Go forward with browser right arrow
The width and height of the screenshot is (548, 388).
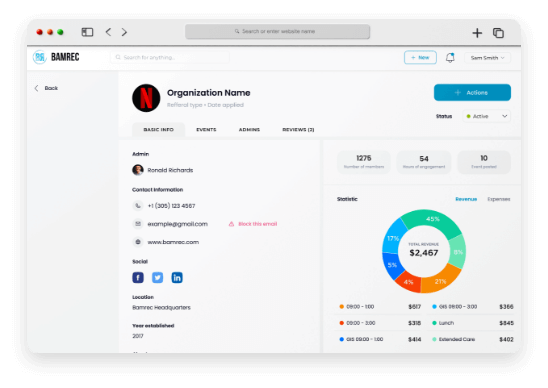tap(124, 32)
